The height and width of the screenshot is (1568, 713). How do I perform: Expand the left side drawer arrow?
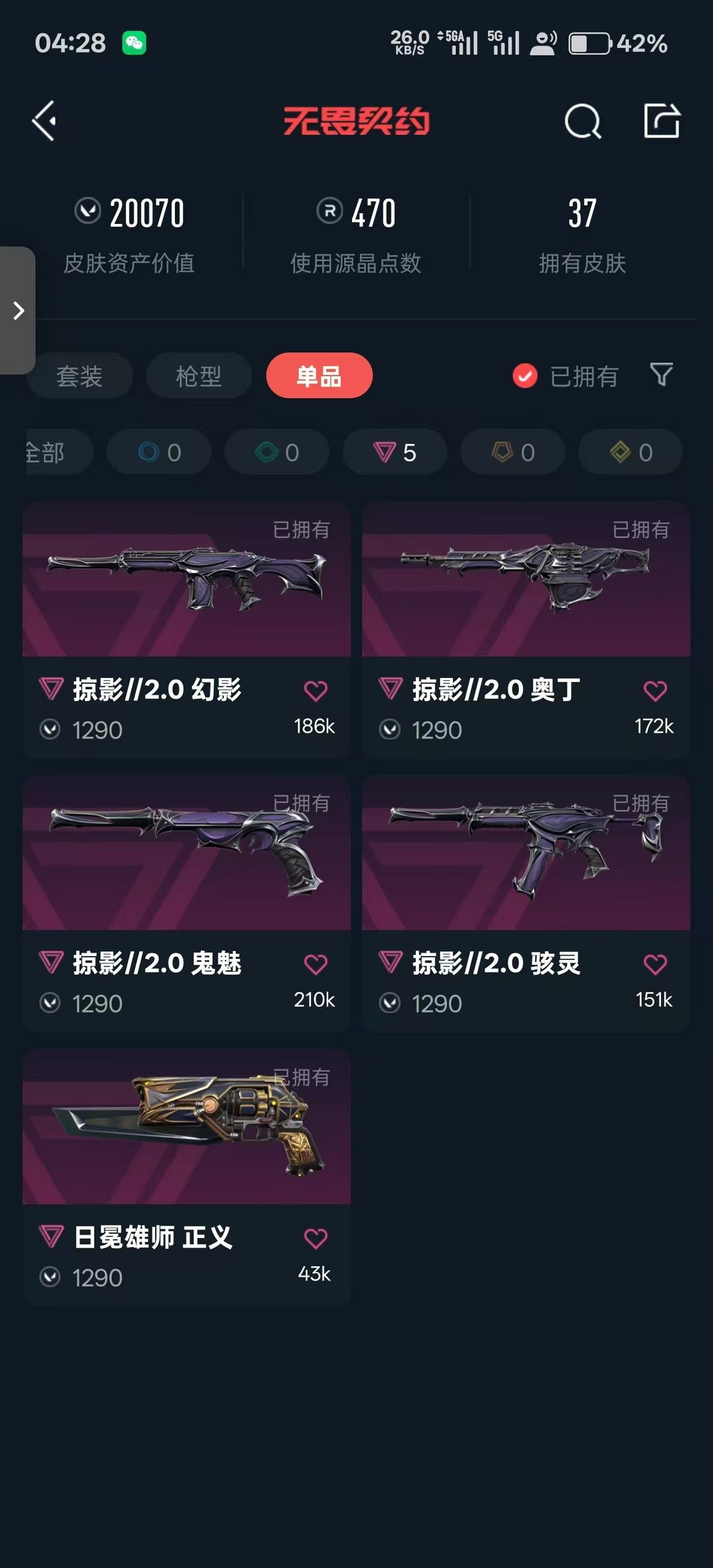tap(18, 310)
